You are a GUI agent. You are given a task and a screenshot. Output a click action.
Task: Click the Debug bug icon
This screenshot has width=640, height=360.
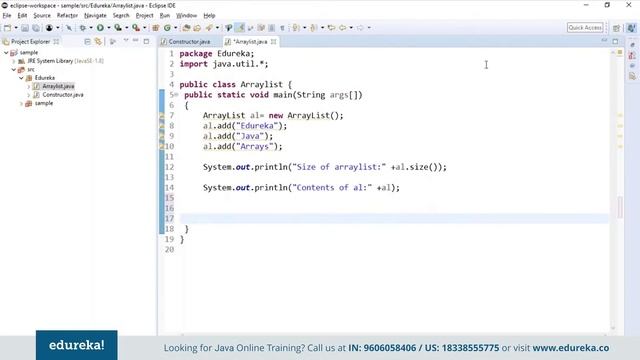click(x=83, y=28)
